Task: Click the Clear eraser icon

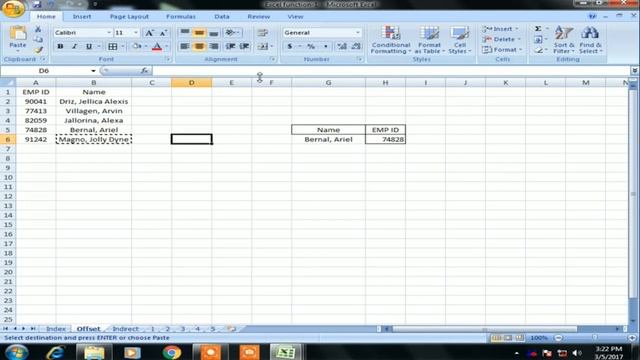Action: pos(538,50)
